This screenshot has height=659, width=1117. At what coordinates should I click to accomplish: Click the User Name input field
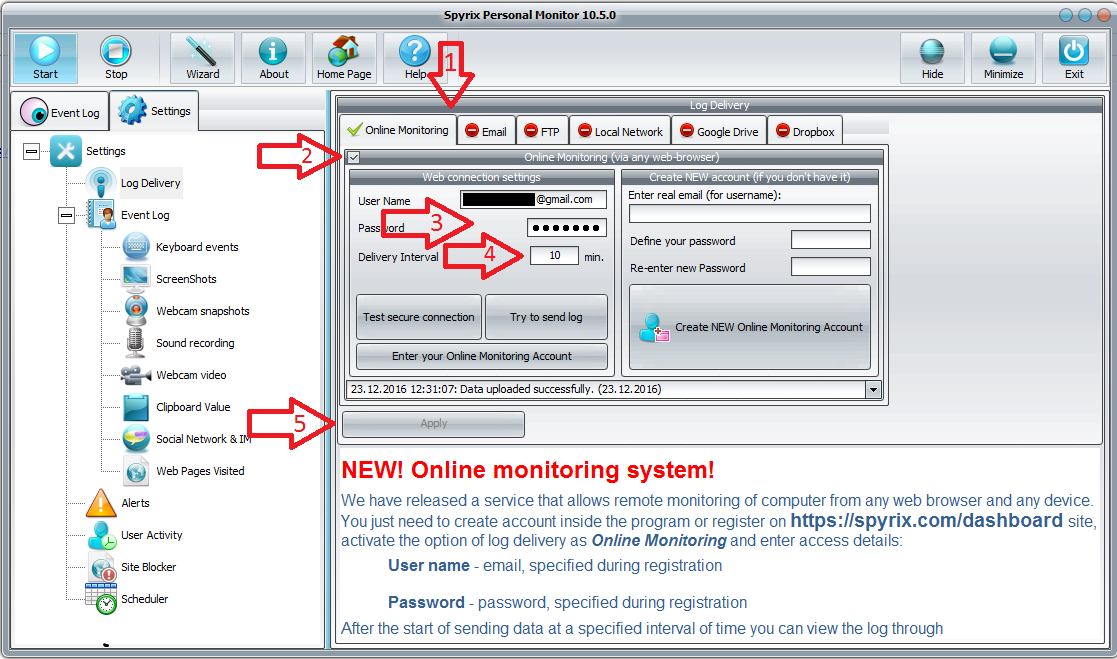click(x=534, y=199)
